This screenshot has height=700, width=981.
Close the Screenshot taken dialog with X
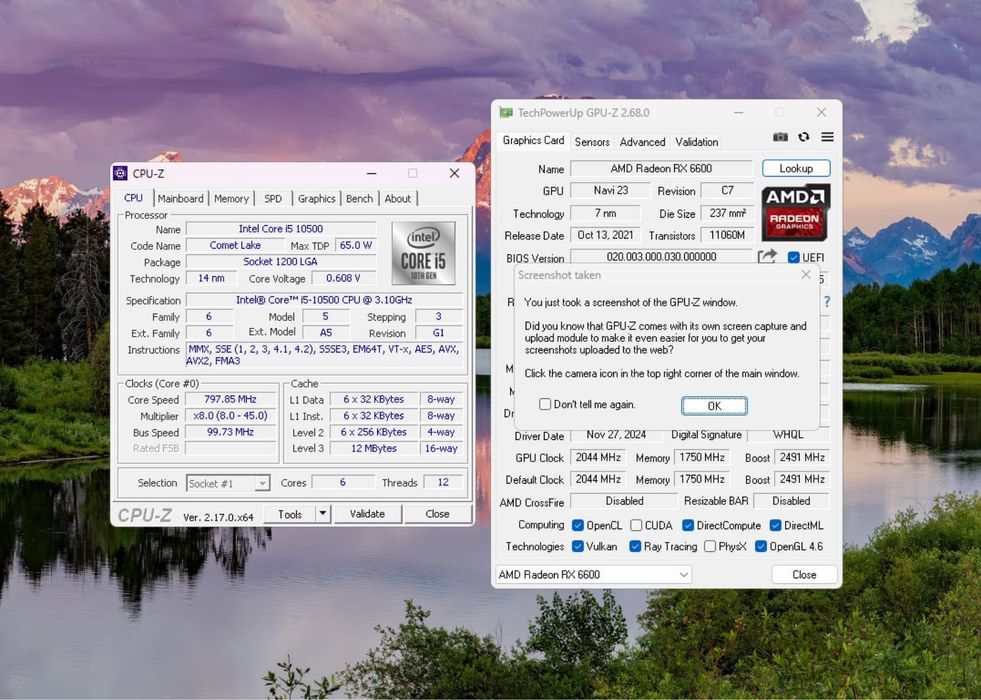pyautogui.click(x=806, y=275)
